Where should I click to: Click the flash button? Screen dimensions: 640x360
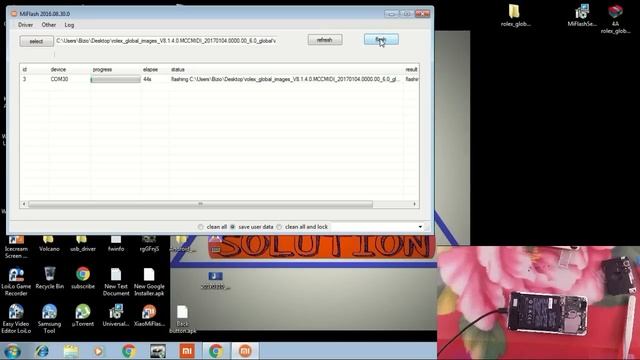(x=381, y=40)
